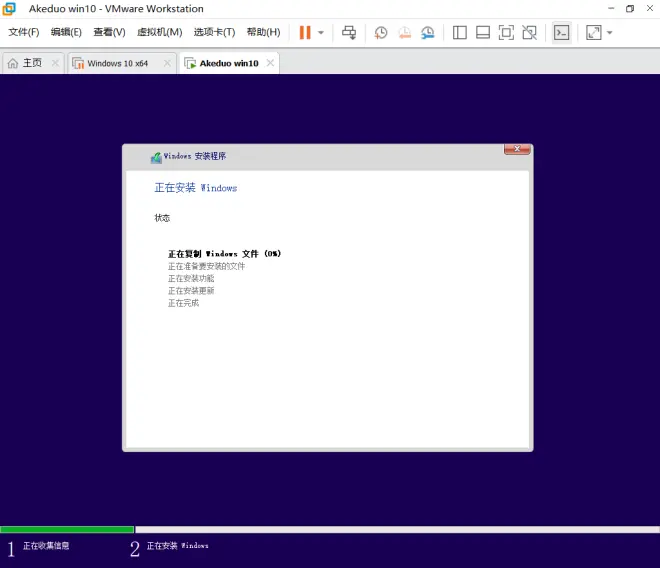The image size is (660, 568).
Task: Click 正在复制 Windows 文件 (0%) status line
Action: tap(224, 254)
